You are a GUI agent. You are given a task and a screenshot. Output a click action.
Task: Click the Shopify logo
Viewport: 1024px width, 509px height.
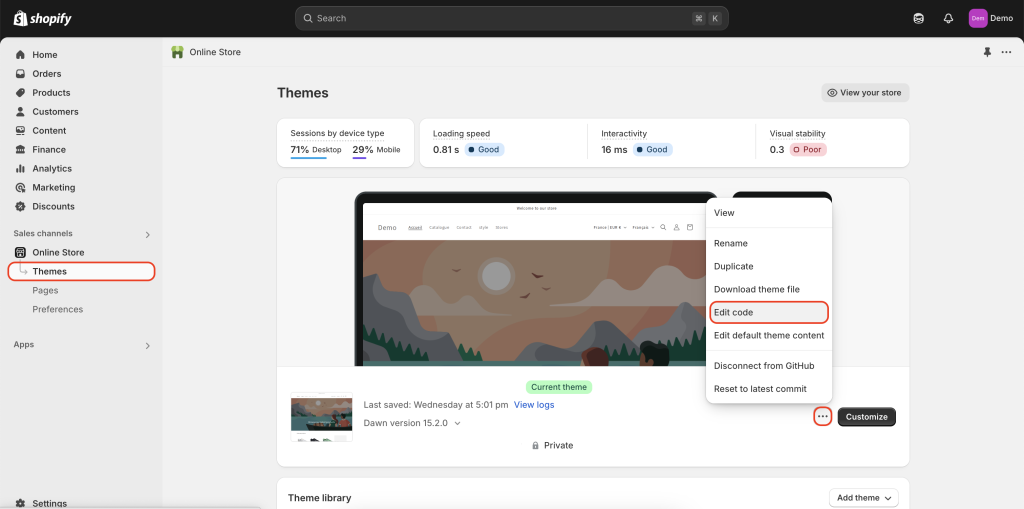[x=42, y=18]
